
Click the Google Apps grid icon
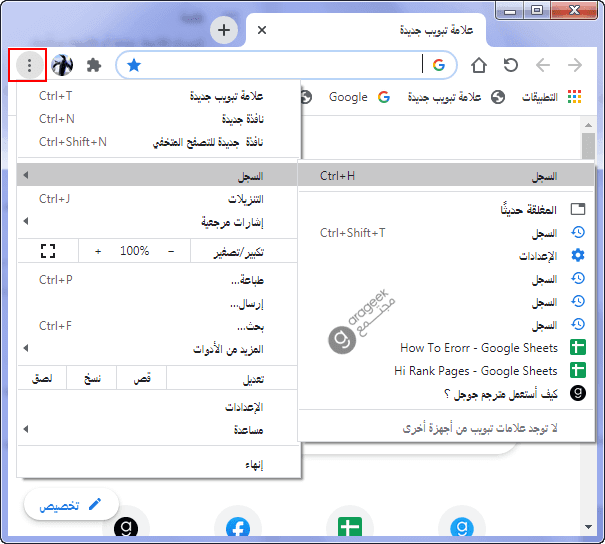(574, 97)
